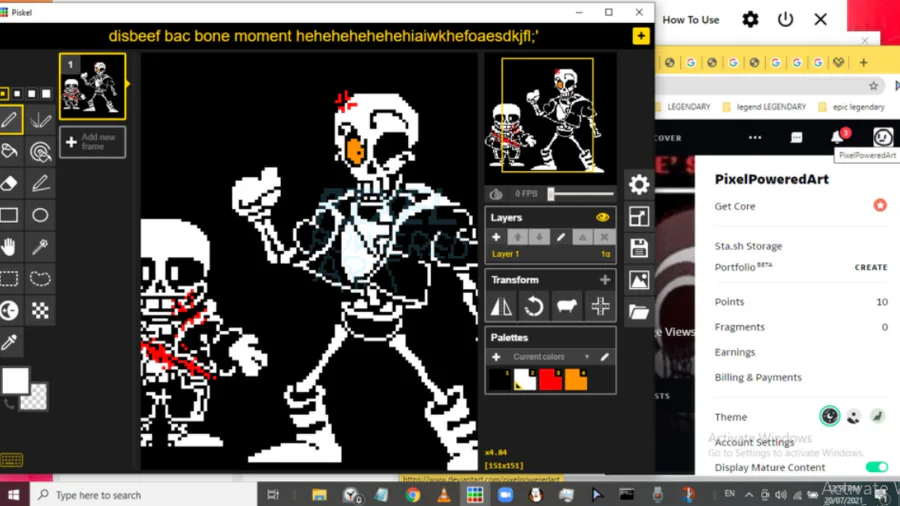Click Add new frame button
This screenshot has height=506, width=900.
92,142
